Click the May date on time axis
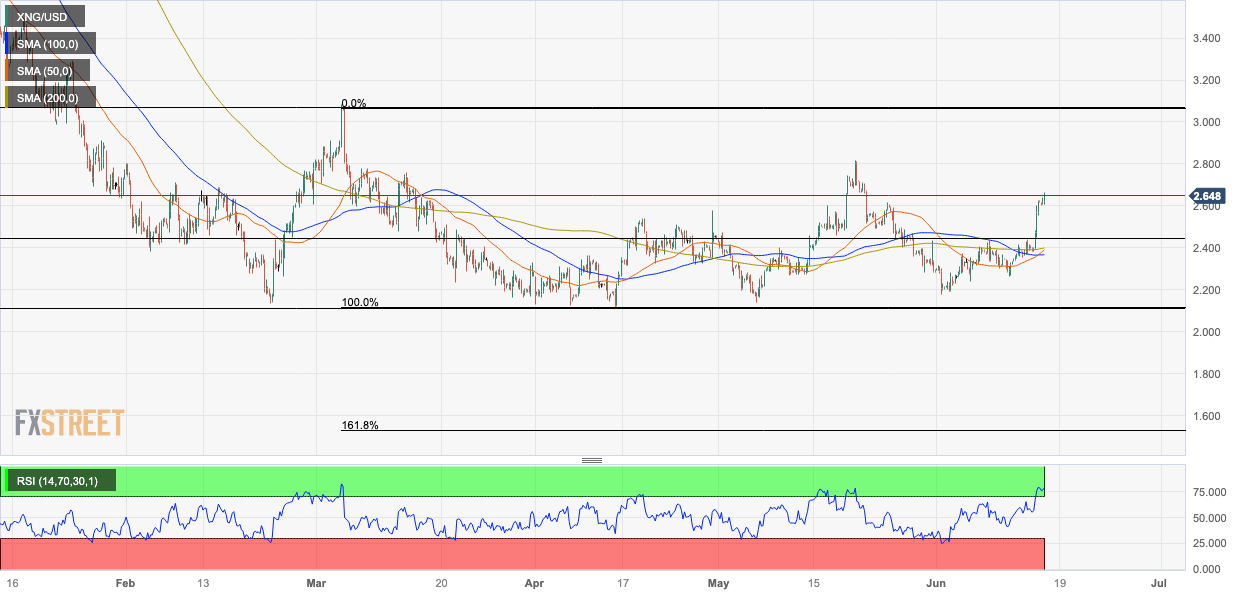Image resolution: width=1244 pixels, height=596 pixels. click(717, 582)
